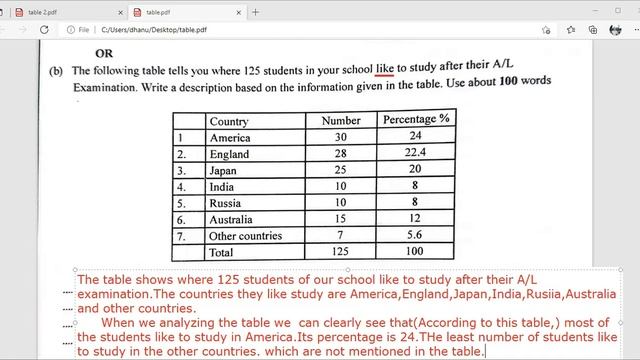Select the "Percentage %" column header

point(416,119)
